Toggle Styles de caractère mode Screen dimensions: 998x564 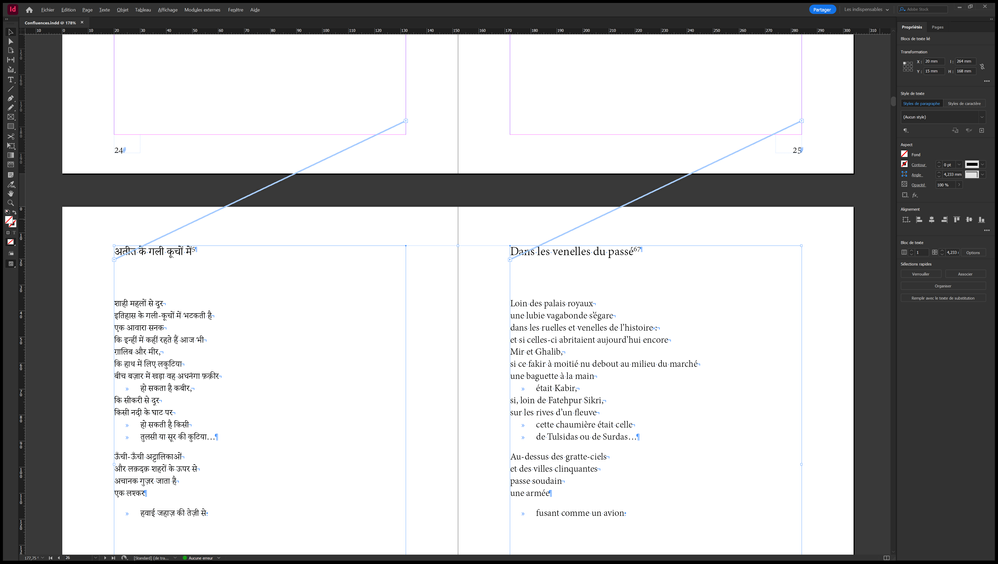point(964,103)
